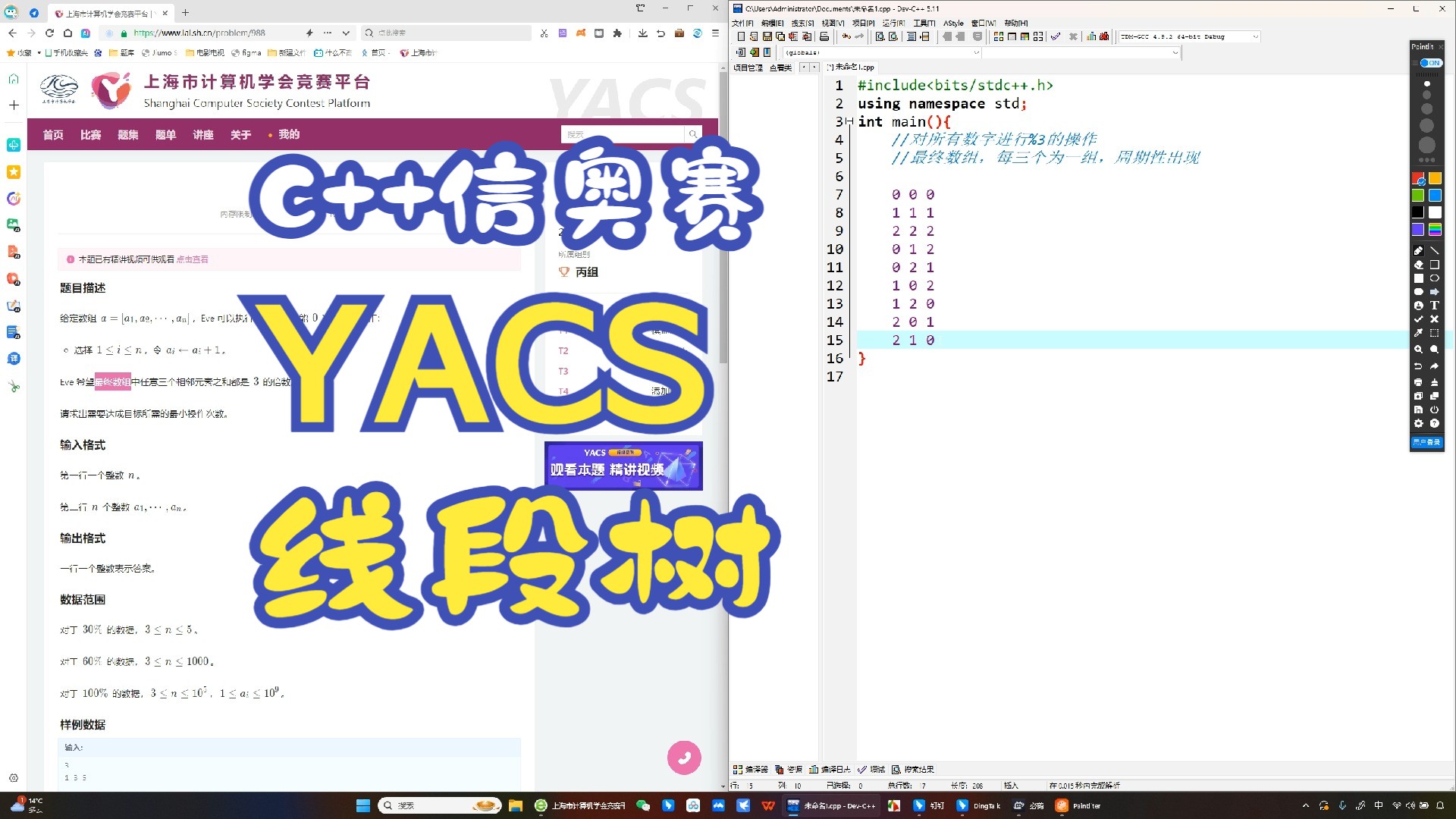This screenshot has width=1456, height=819.
Task: Collapse the main() fold marker on line 3
Action: coord(849,122)
